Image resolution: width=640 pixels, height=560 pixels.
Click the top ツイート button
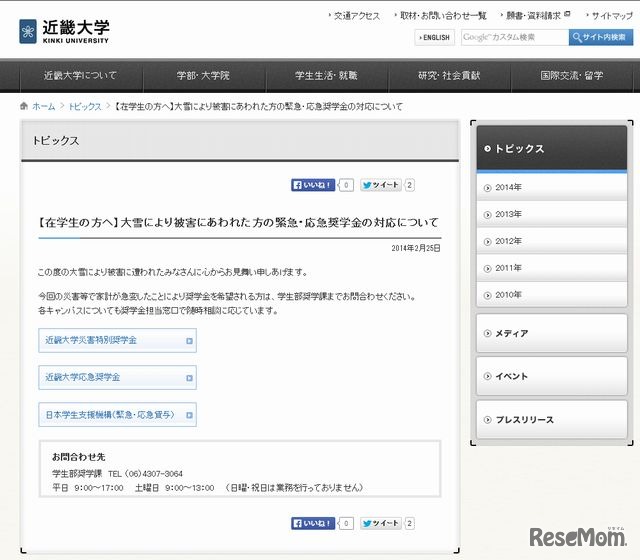click(380, 185)
